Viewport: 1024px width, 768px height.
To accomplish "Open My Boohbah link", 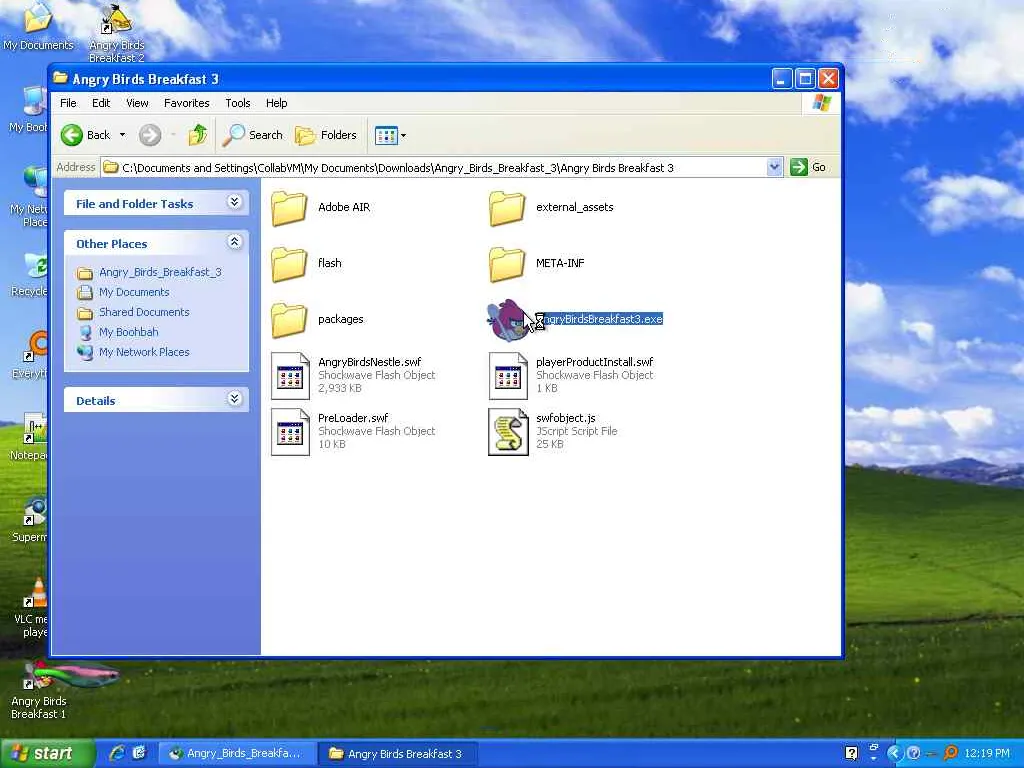I will pos(128,332).
